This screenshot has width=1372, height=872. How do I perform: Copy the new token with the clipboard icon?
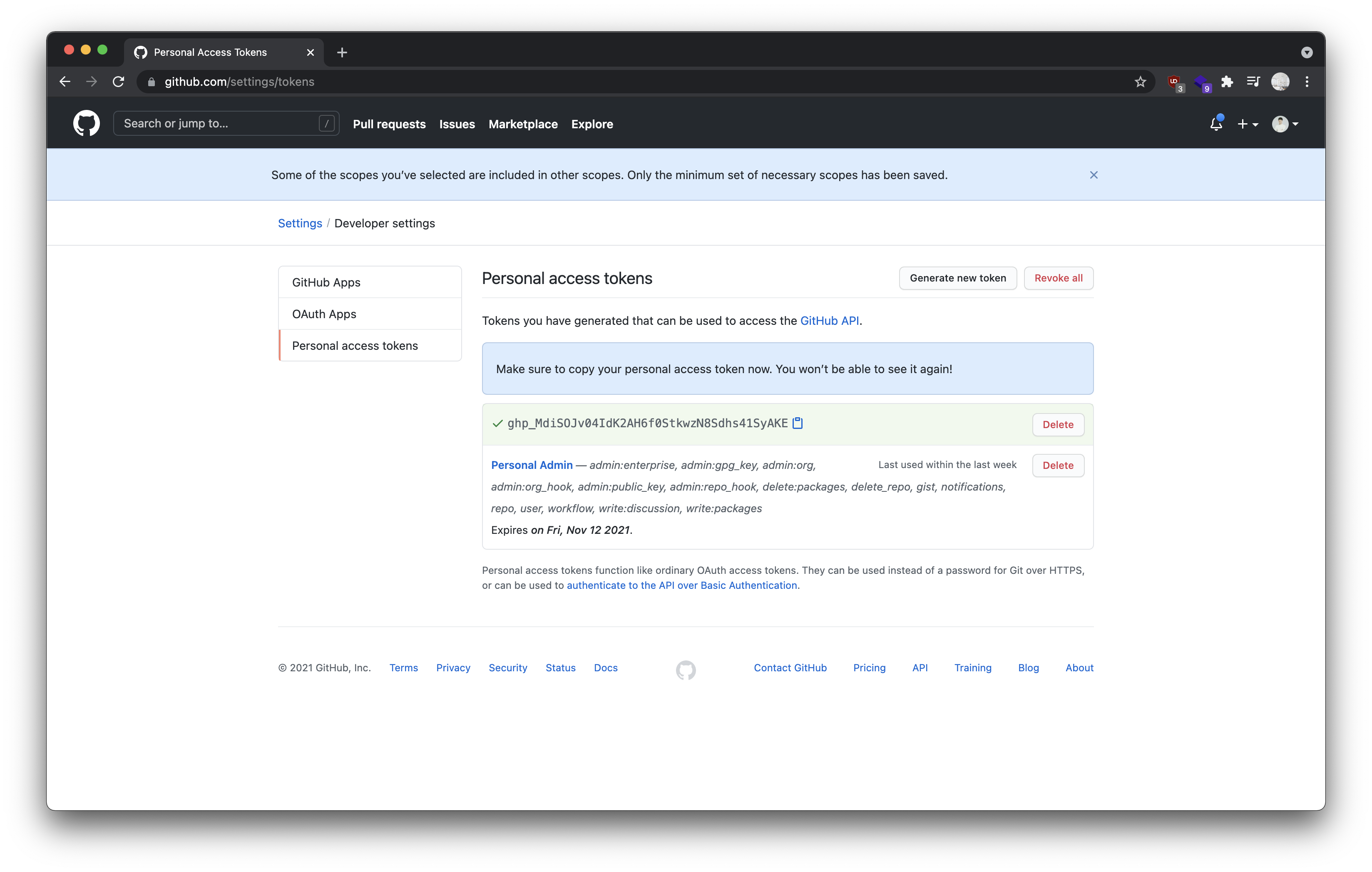pyautogui.click(x=798, y=423)
